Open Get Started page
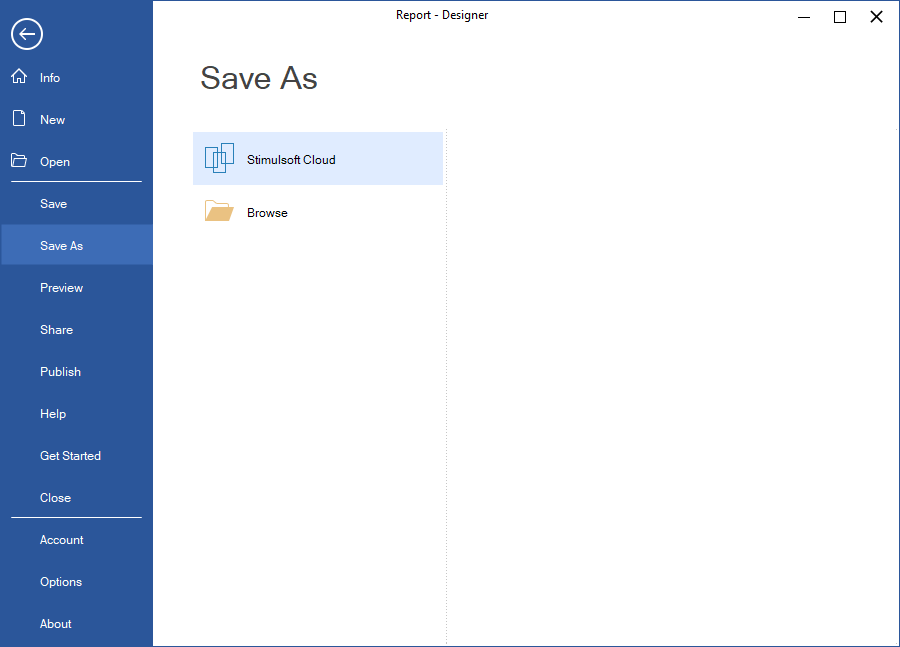Screen dimensions: 900x647 70,455
